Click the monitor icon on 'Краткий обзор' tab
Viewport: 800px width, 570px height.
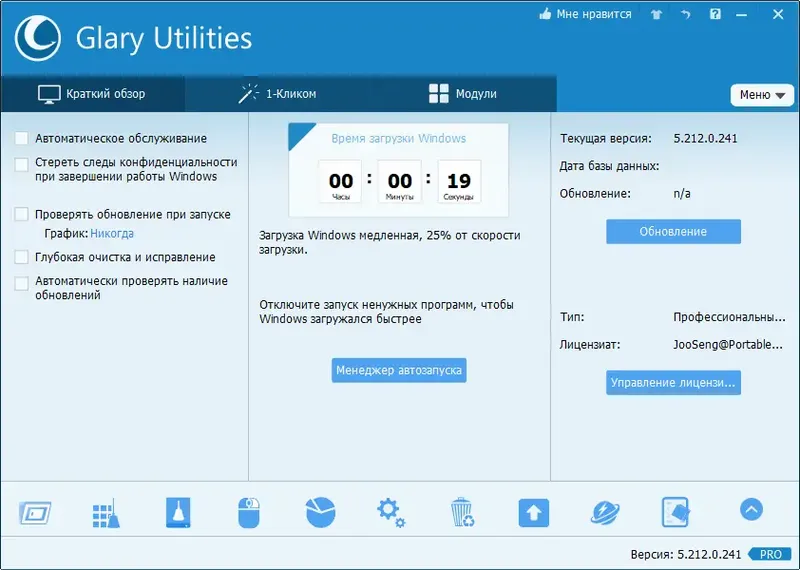click(x=49, y=94)
